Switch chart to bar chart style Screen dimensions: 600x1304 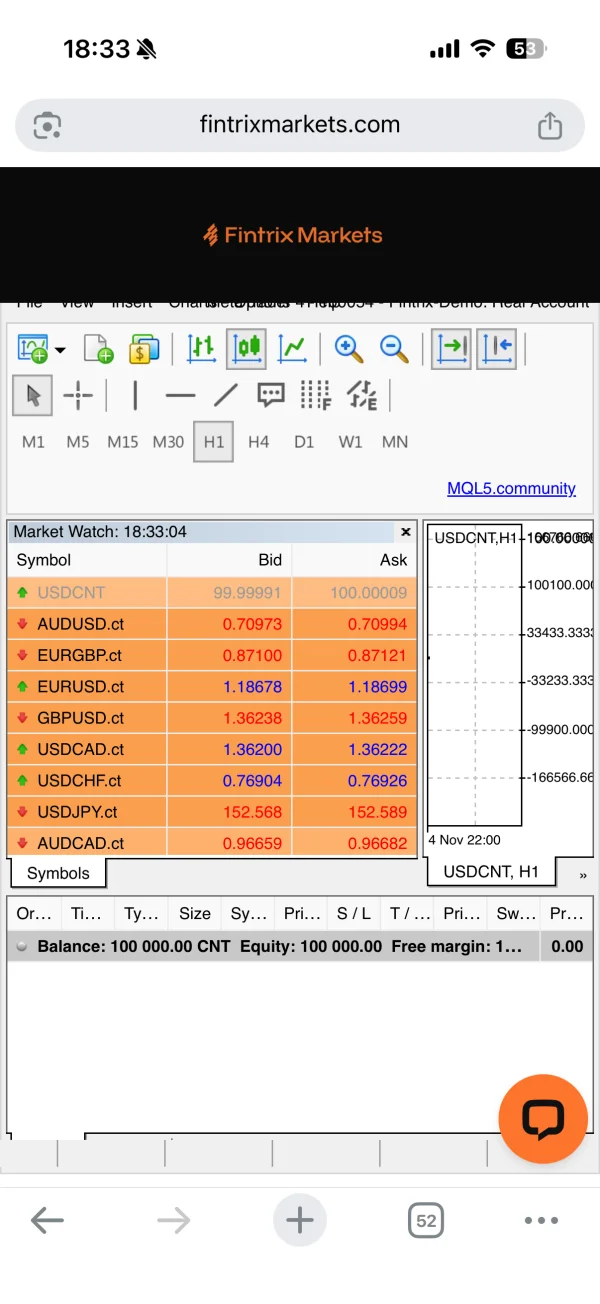201,348
